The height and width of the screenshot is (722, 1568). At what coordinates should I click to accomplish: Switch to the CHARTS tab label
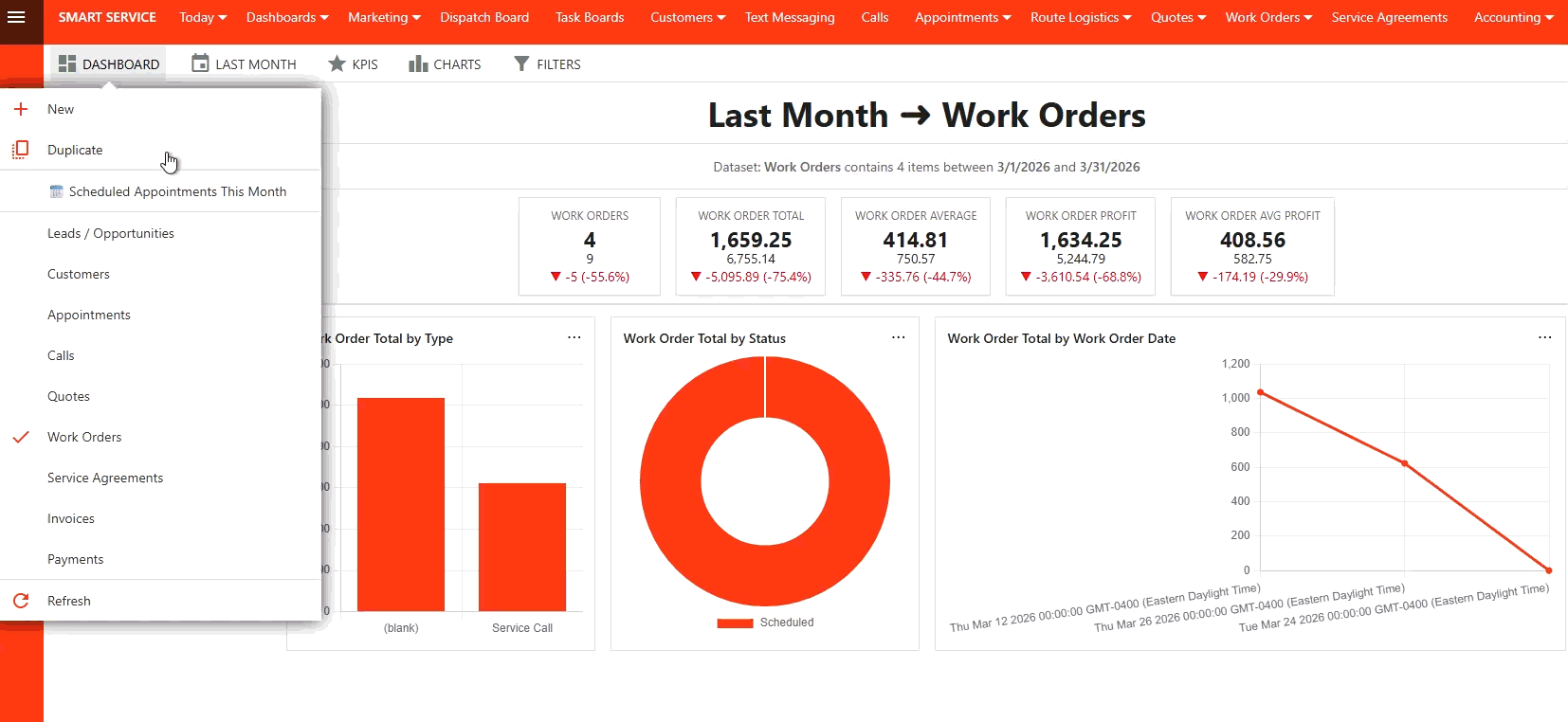click(457, 64)
